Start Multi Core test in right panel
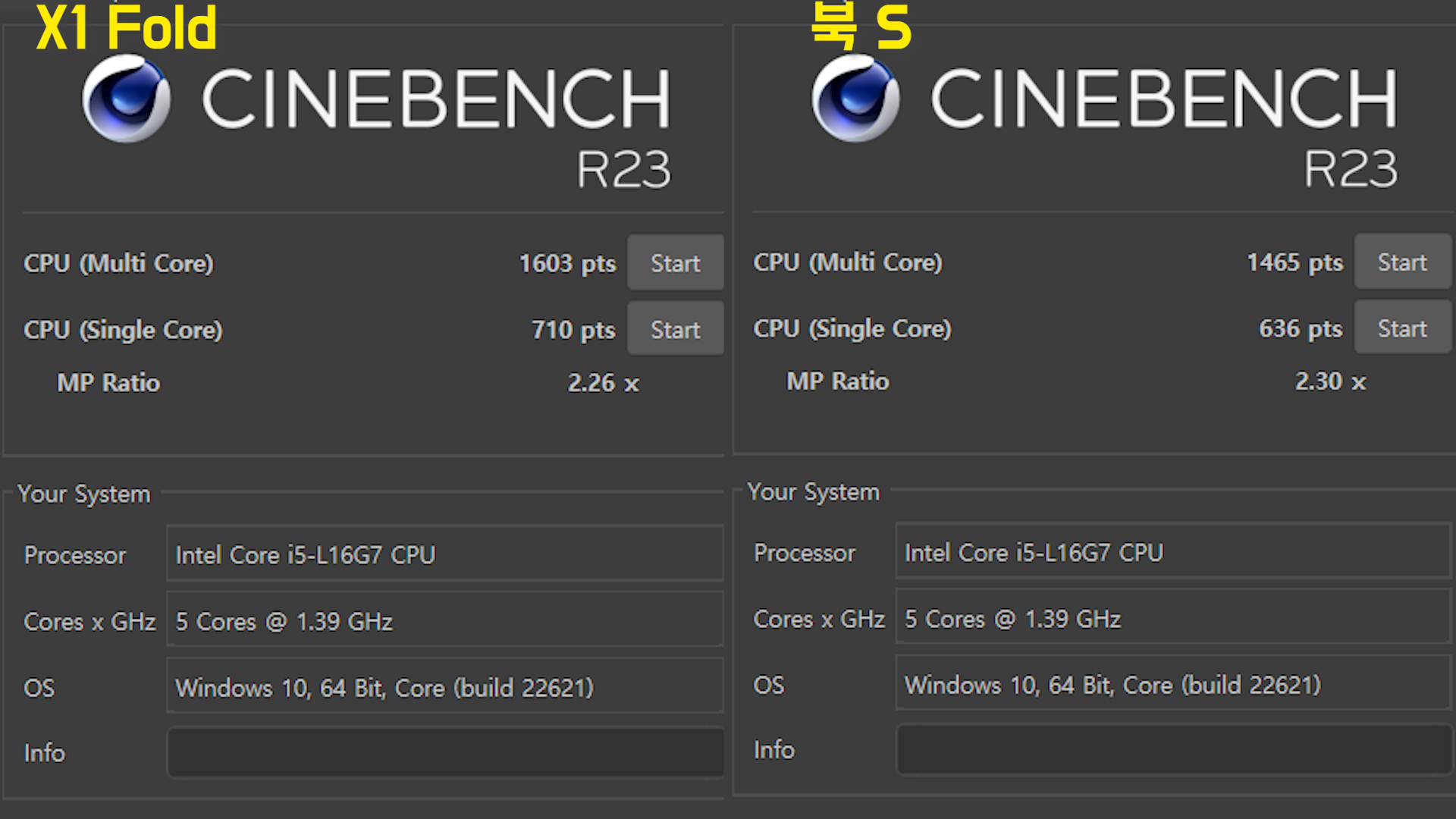The width and height of the screenshot is (1456, 819). tap(1402, 262)
